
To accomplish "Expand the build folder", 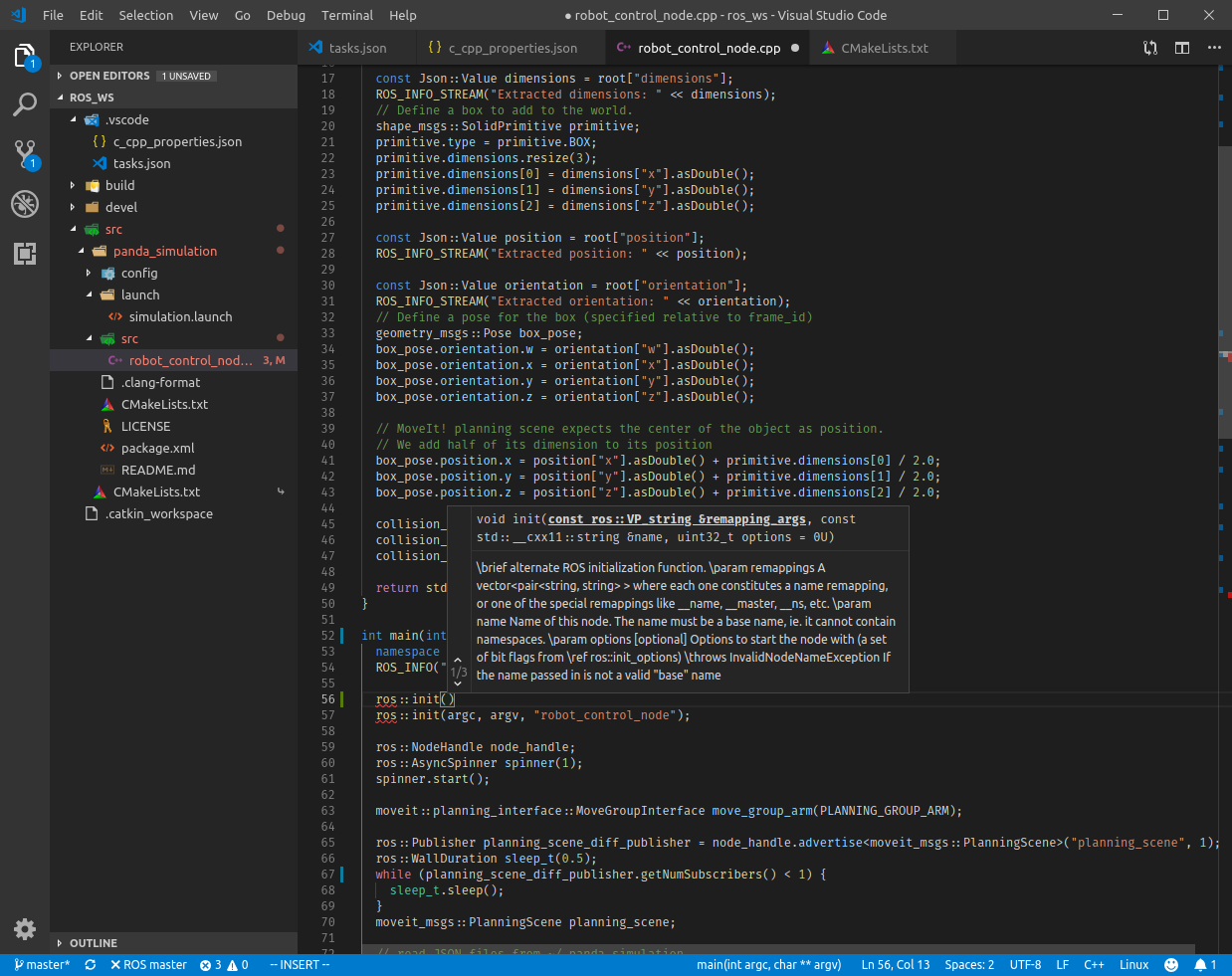I will [173, 185].
